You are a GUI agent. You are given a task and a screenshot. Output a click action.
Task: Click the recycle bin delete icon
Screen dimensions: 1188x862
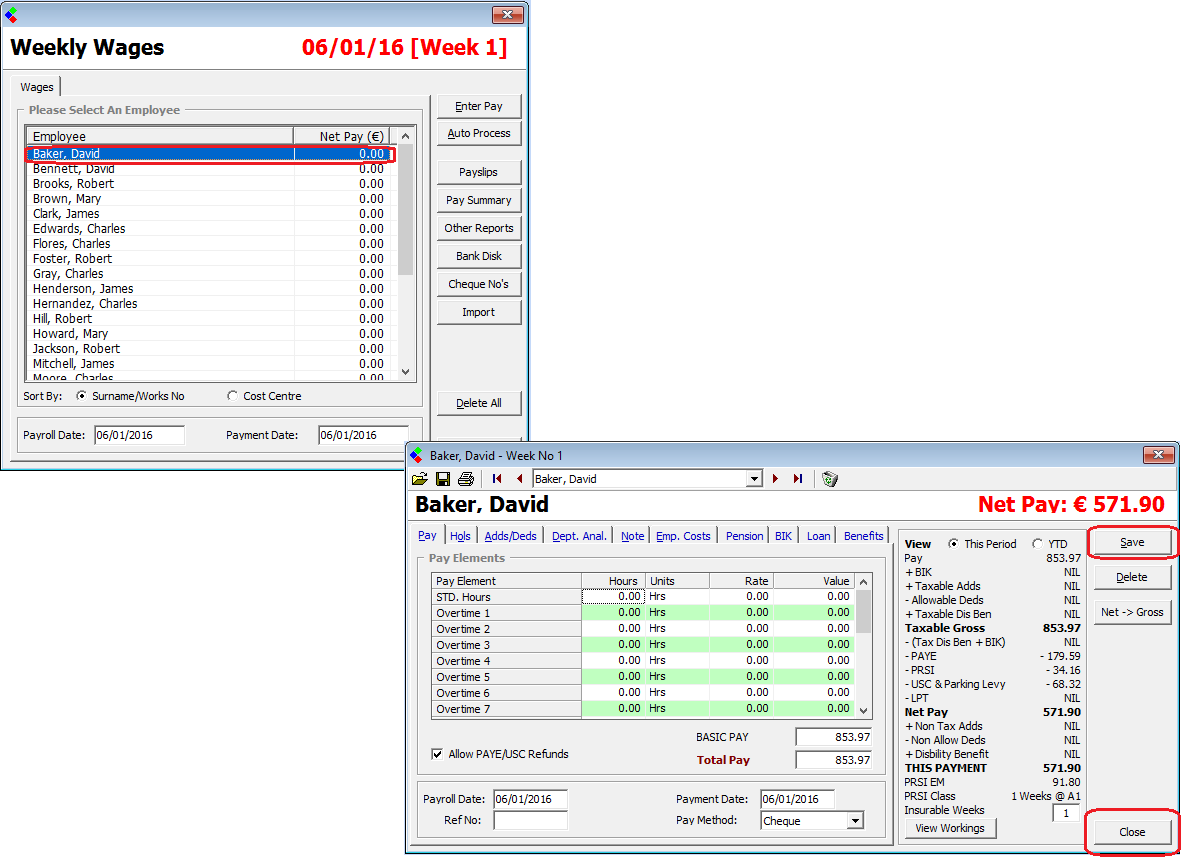829,480
